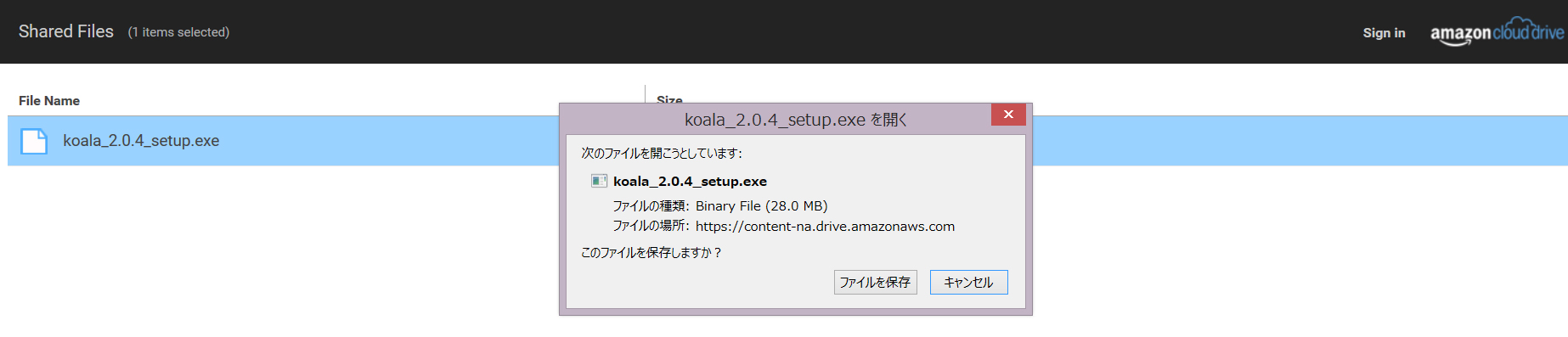Click the bold koala_2.0.4_setup.exe name in dialog
This screenshot has height=337, width=1568.
coord(690,181)
